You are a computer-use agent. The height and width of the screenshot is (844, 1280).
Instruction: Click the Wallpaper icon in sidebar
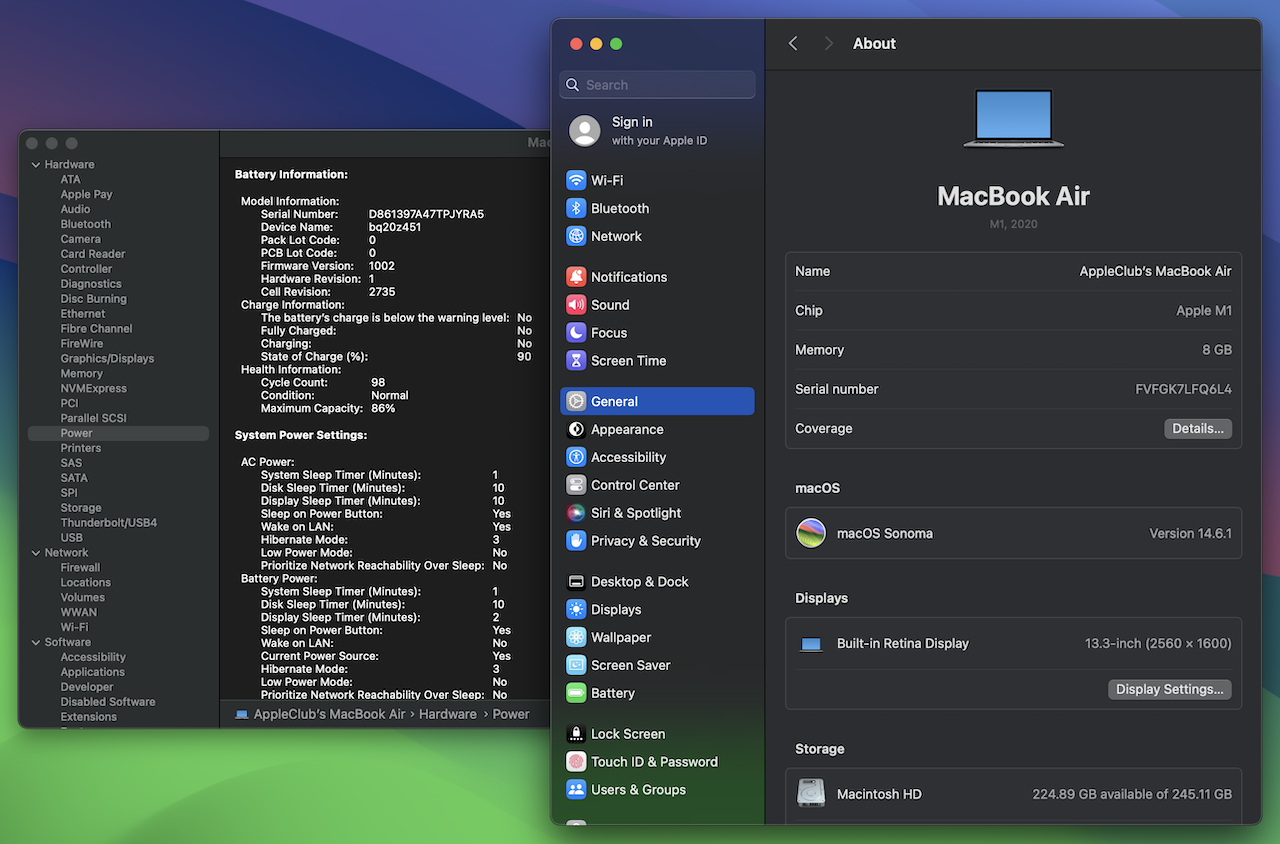pos(576,638)
